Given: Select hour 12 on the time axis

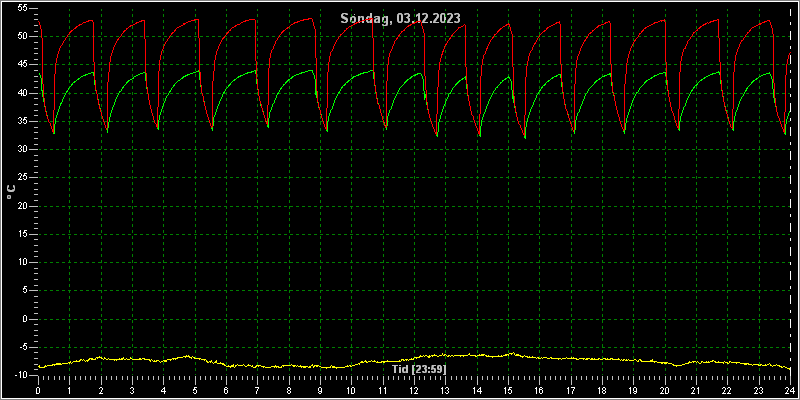Looking at the screenshot, I should pos(414,390).
